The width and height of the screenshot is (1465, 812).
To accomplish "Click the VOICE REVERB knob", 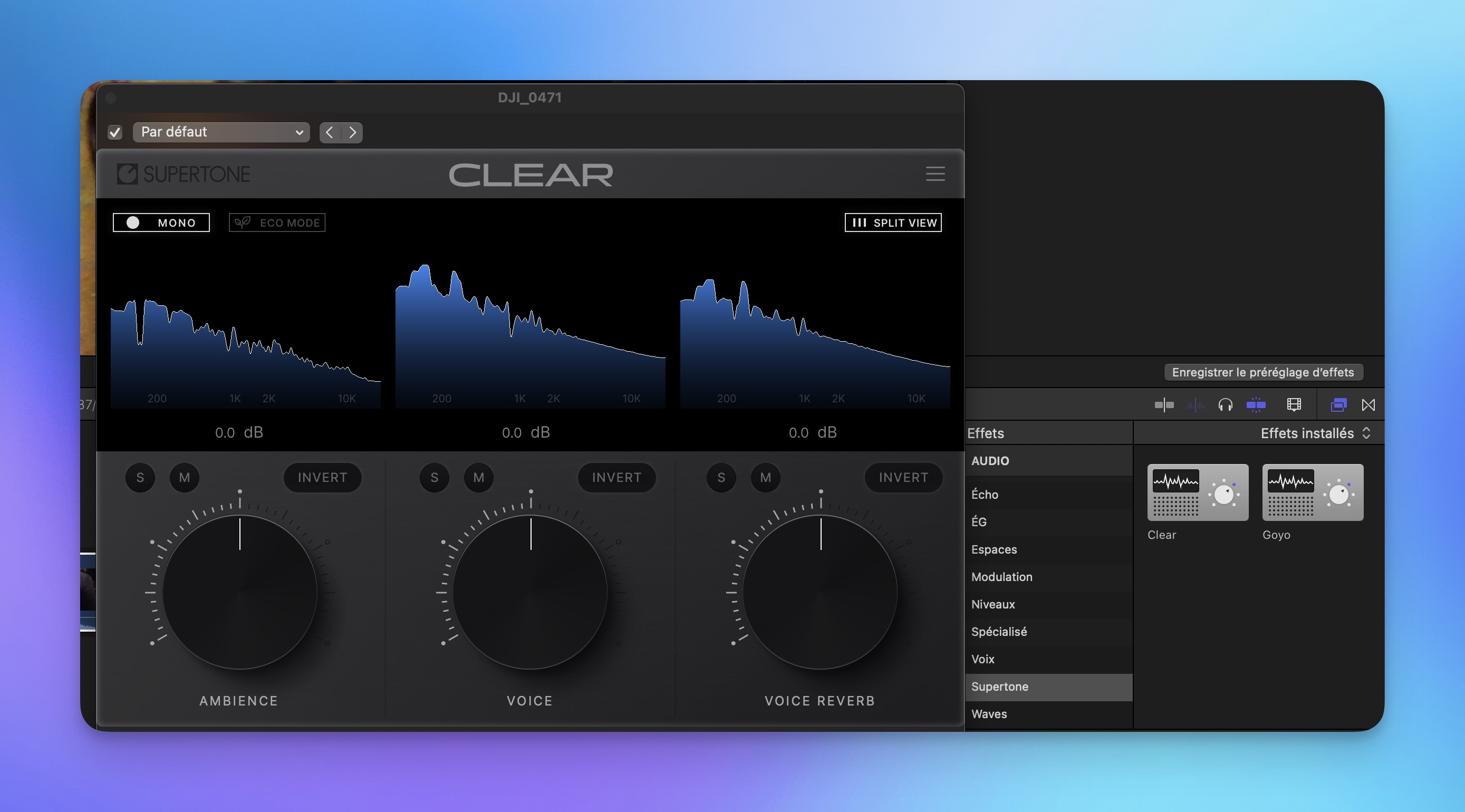I will [x=821, y=592].
